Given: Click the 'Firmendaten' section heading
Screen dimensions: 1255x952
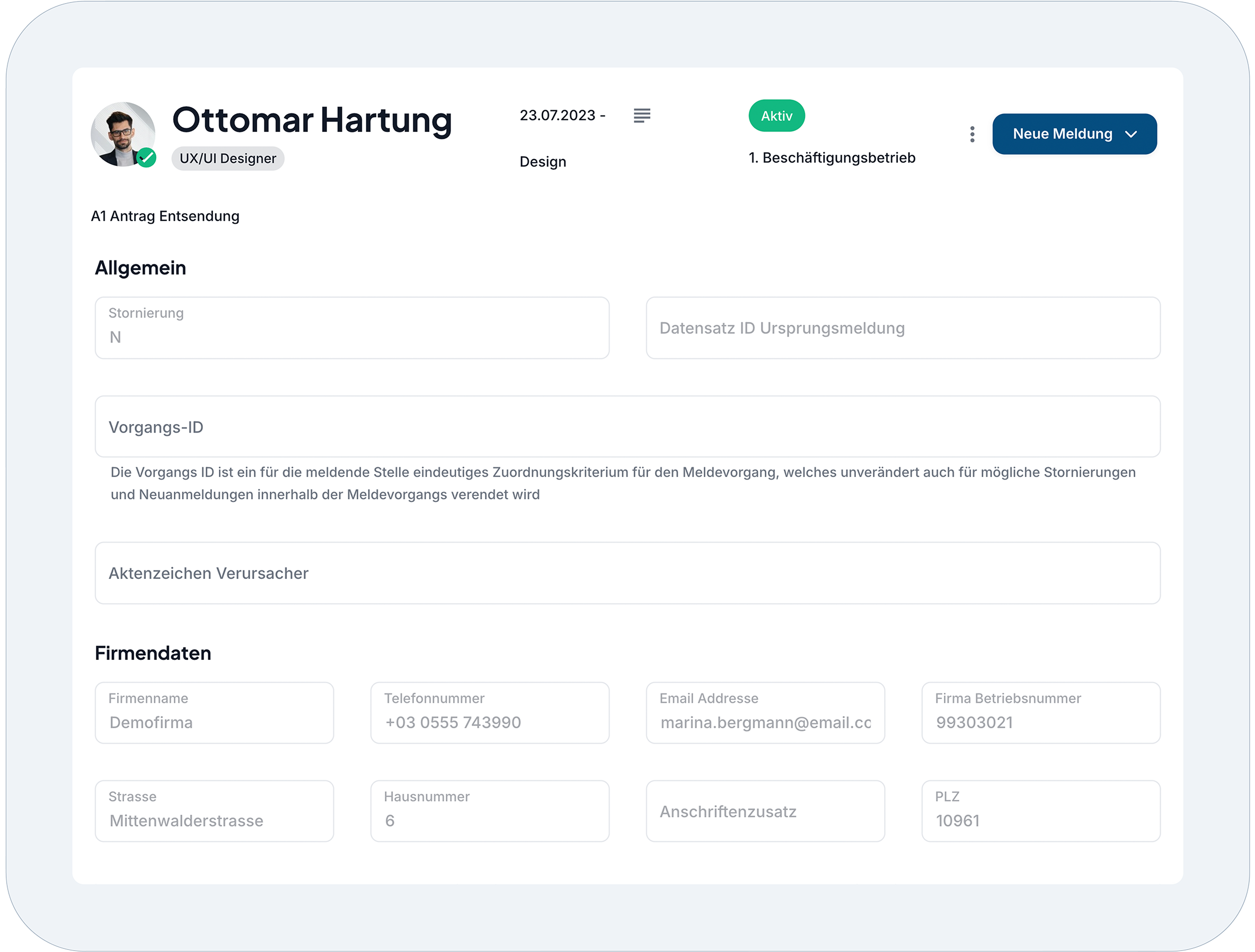Looking at the screenshot, I should [x=153, y=653].
